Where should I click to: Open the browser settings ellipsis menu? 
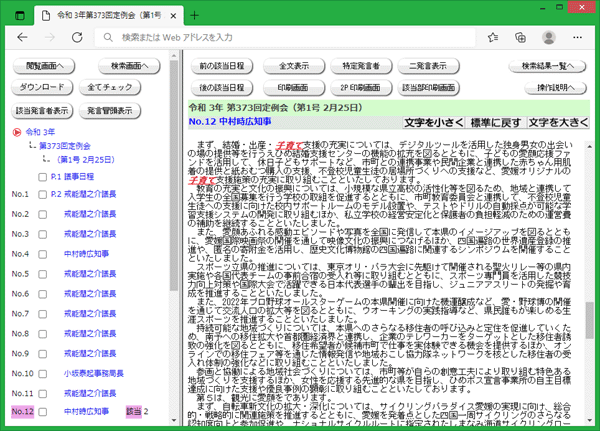tap(577, 37)
